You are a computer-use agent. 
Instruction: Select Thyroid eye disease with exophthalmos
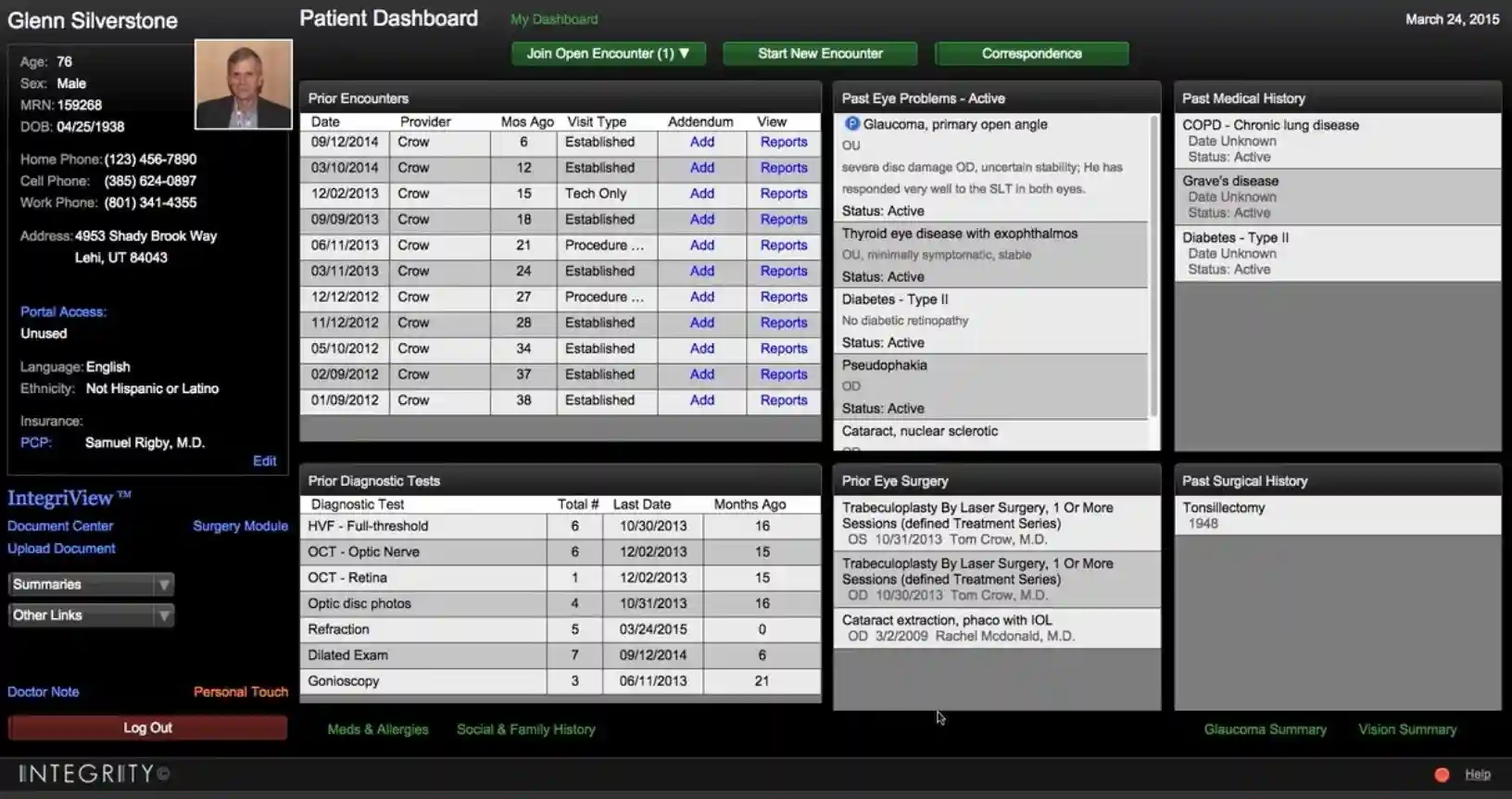click(x=991, y=255)
